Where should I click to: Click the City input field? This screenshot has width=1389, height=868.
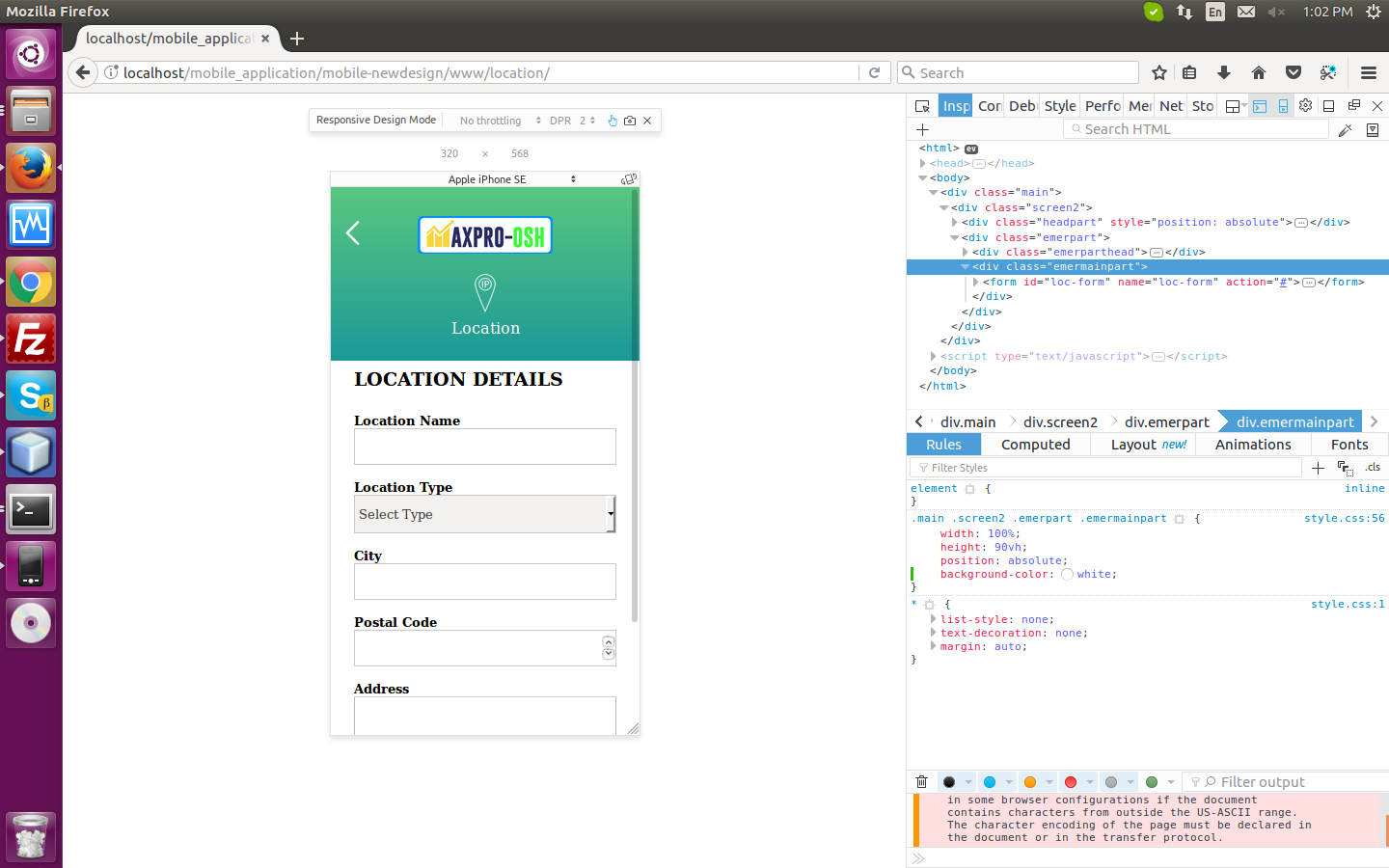(x=485, y=582)
